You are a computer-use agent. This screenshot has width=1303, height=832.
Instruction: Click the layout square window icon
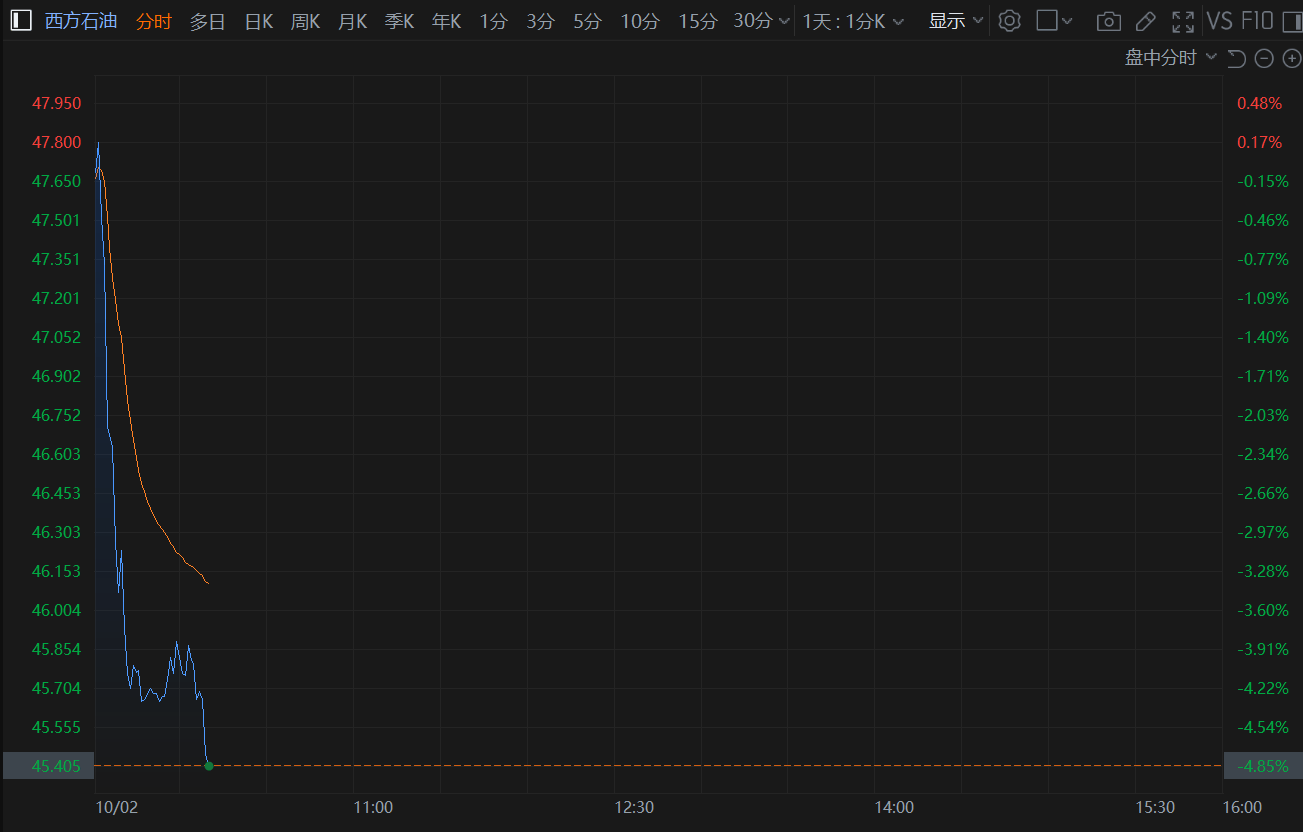point(1047,21)
